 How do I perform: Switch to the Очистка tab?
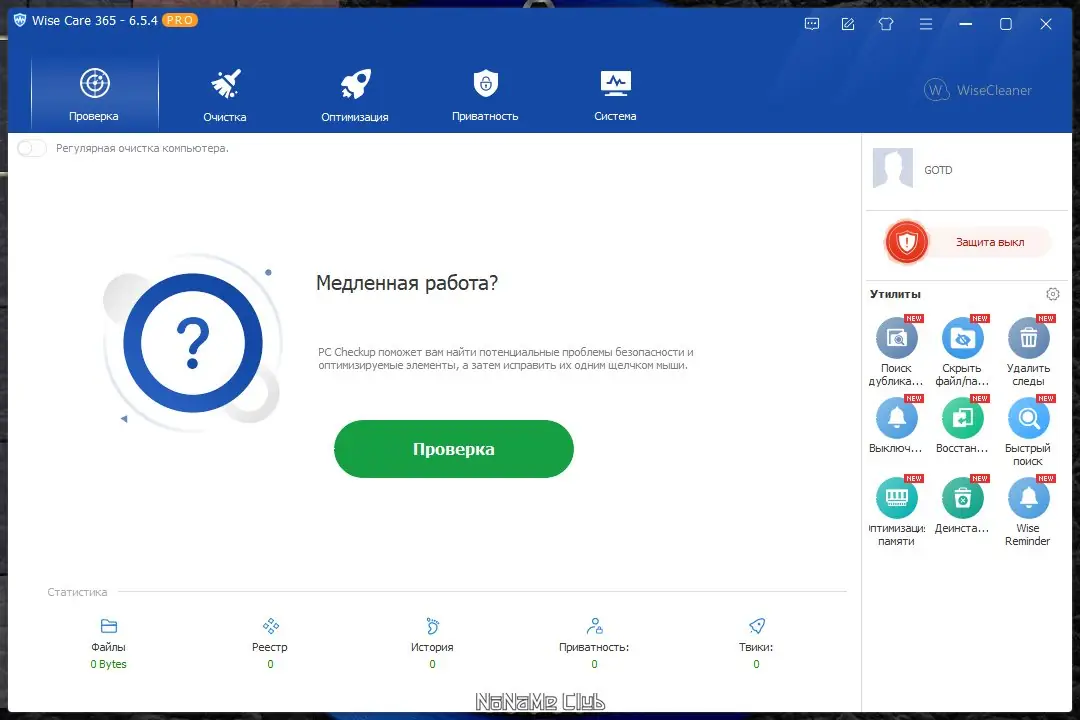[224, 92]
